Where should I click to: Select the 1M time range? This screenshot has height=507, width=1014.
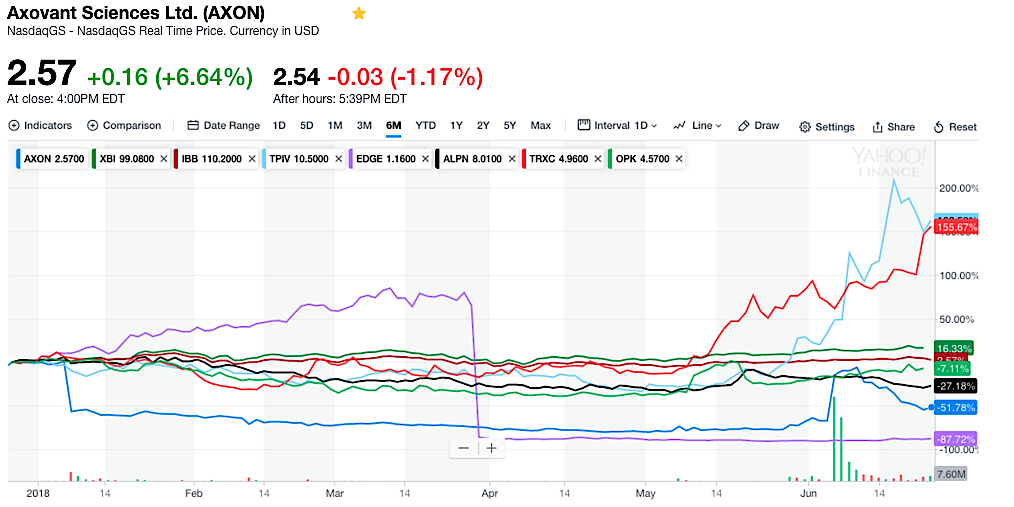[x=335, y=125]
